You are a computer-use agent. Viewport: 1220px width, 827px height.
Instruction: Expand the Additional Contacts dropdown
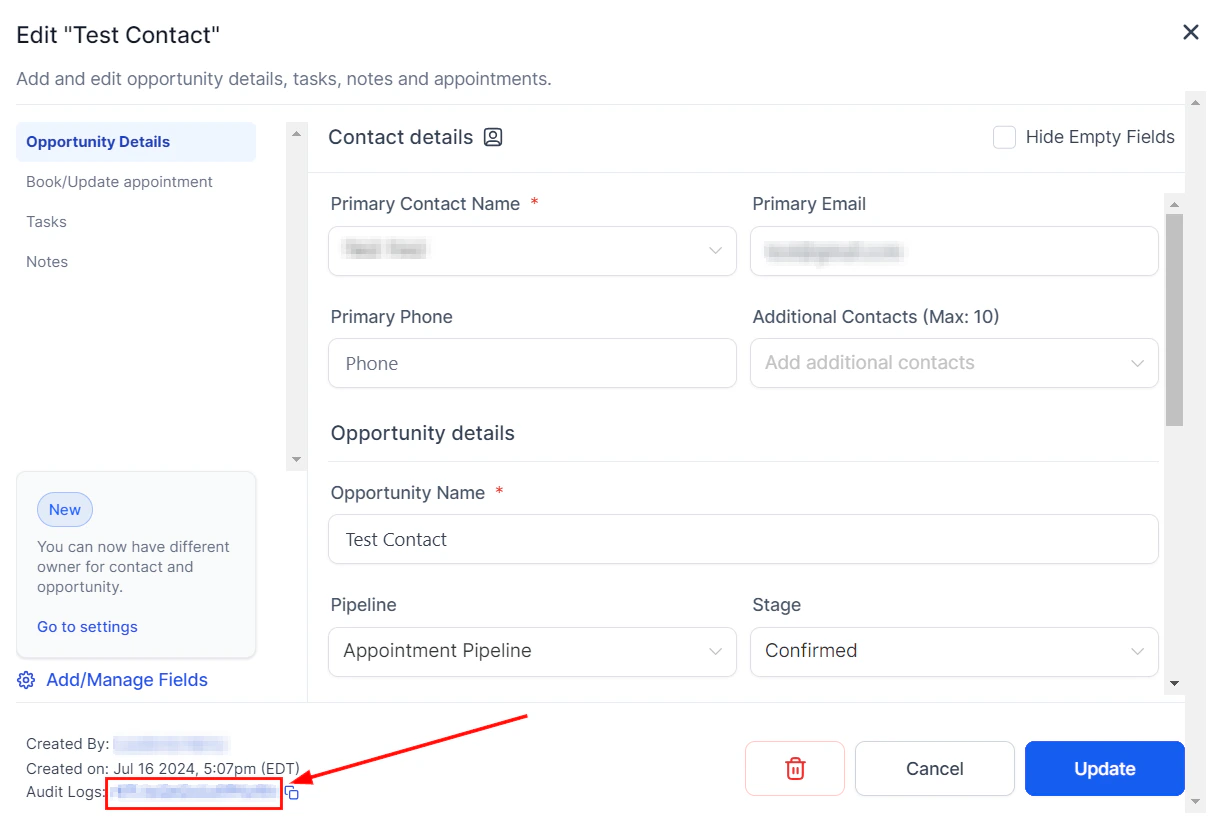[1137, 363]
